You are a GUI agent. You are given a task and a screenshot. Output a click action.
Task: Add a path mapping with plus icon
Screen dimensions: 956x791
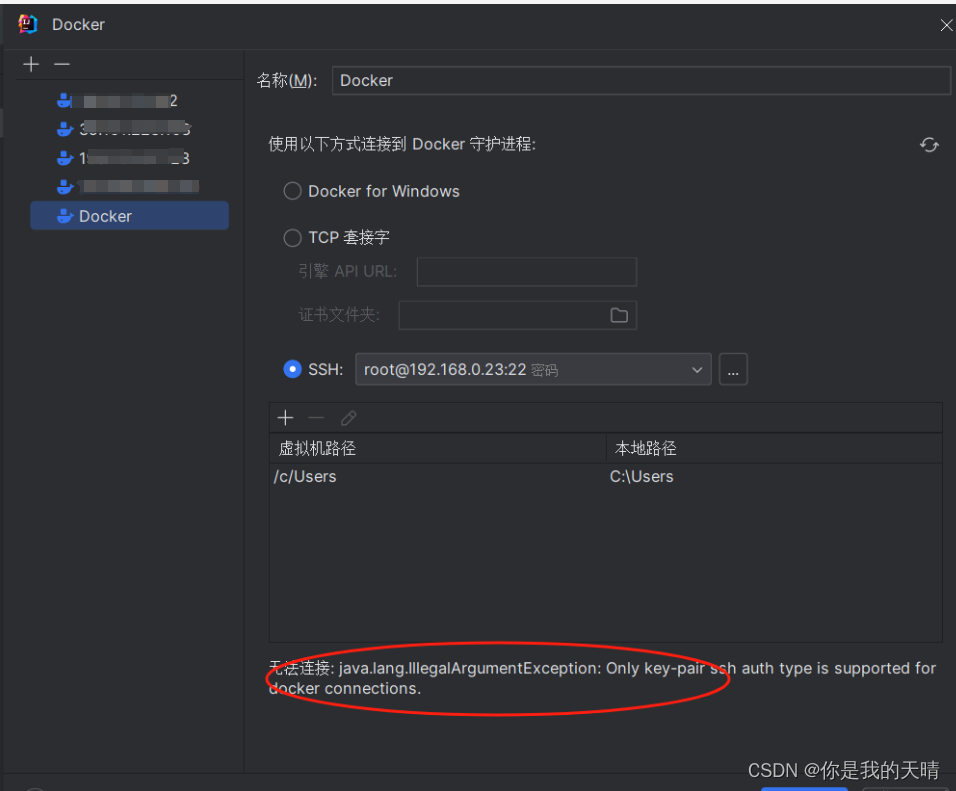point(285,418)
